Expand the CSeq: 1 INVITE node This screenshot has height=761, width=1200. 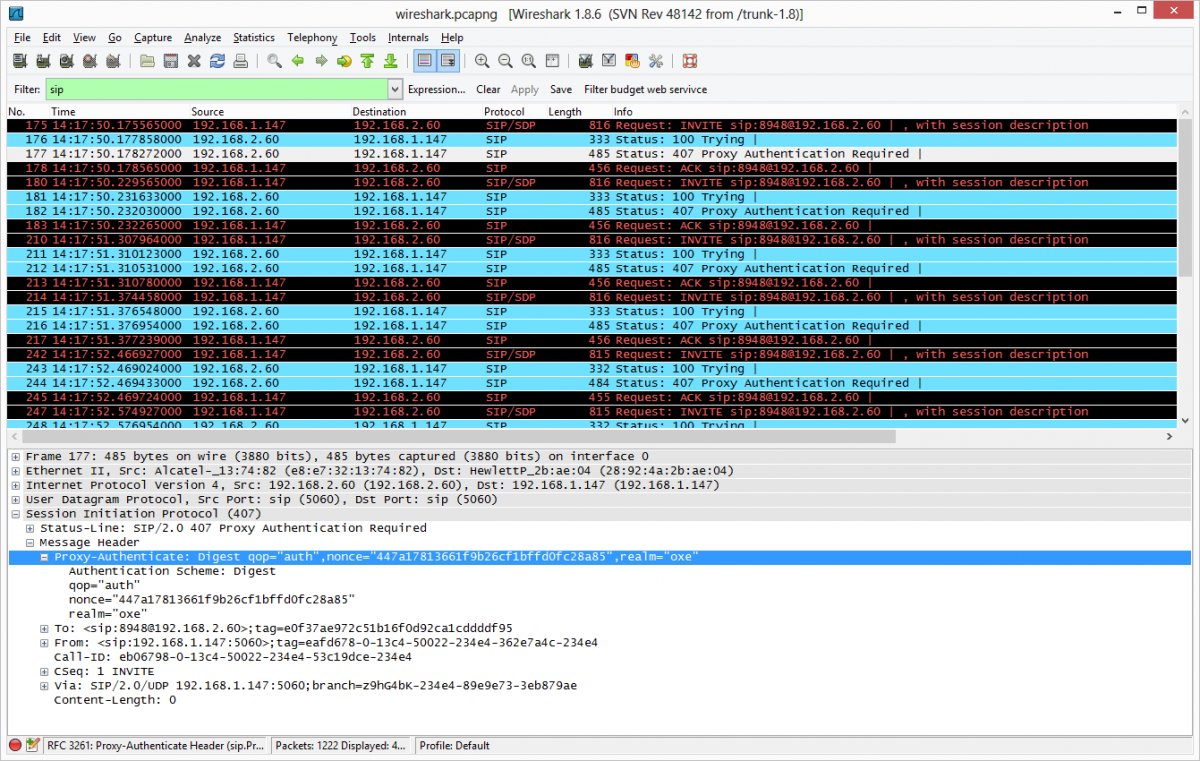click(x=45, y=671)
